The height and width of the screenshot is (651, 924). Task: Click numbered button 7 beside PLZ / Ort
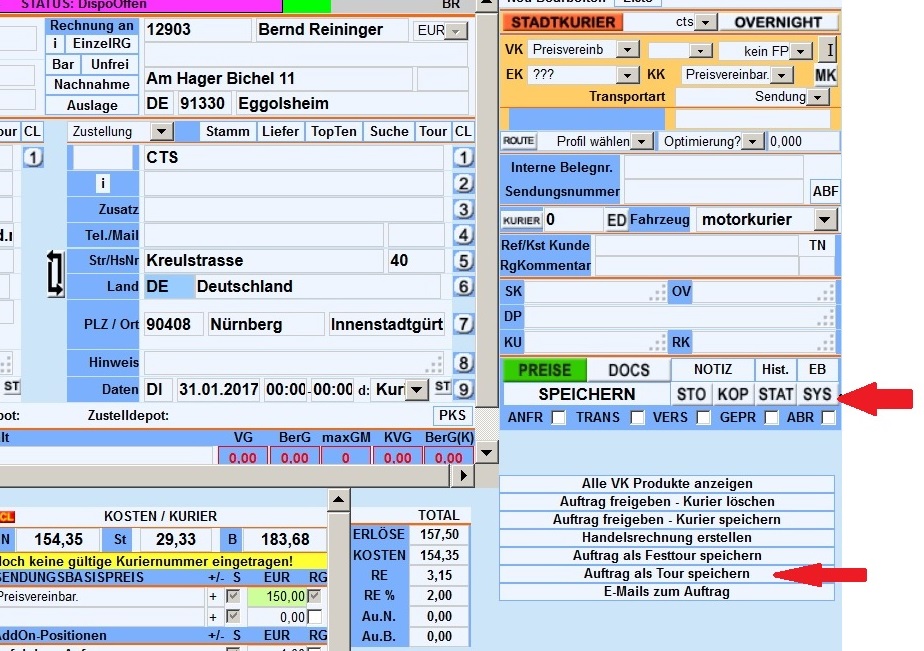pos(463,323)
